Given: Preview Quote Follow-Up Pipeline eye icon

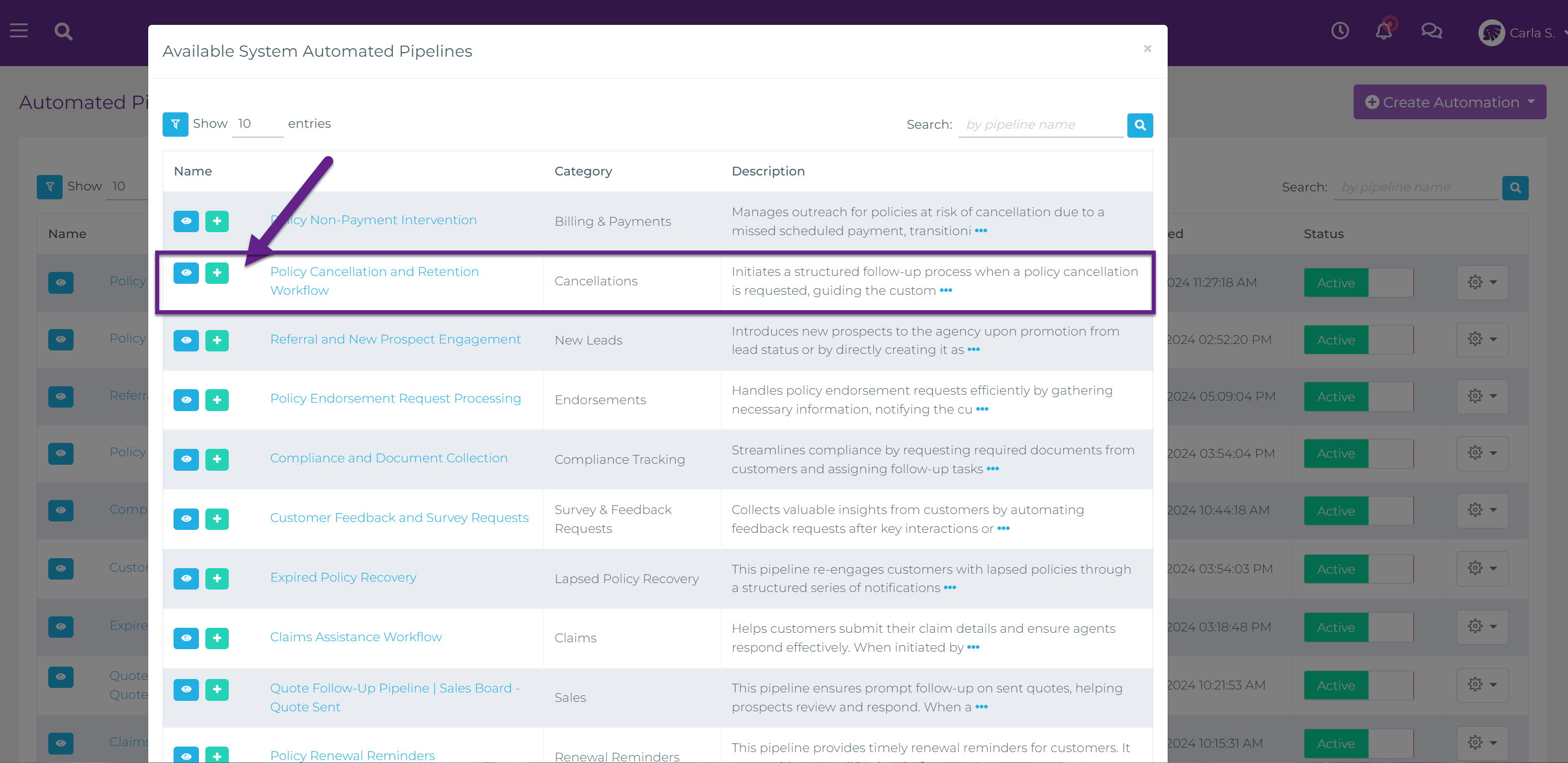Looking at the screenshot, I should pos(186,690).
